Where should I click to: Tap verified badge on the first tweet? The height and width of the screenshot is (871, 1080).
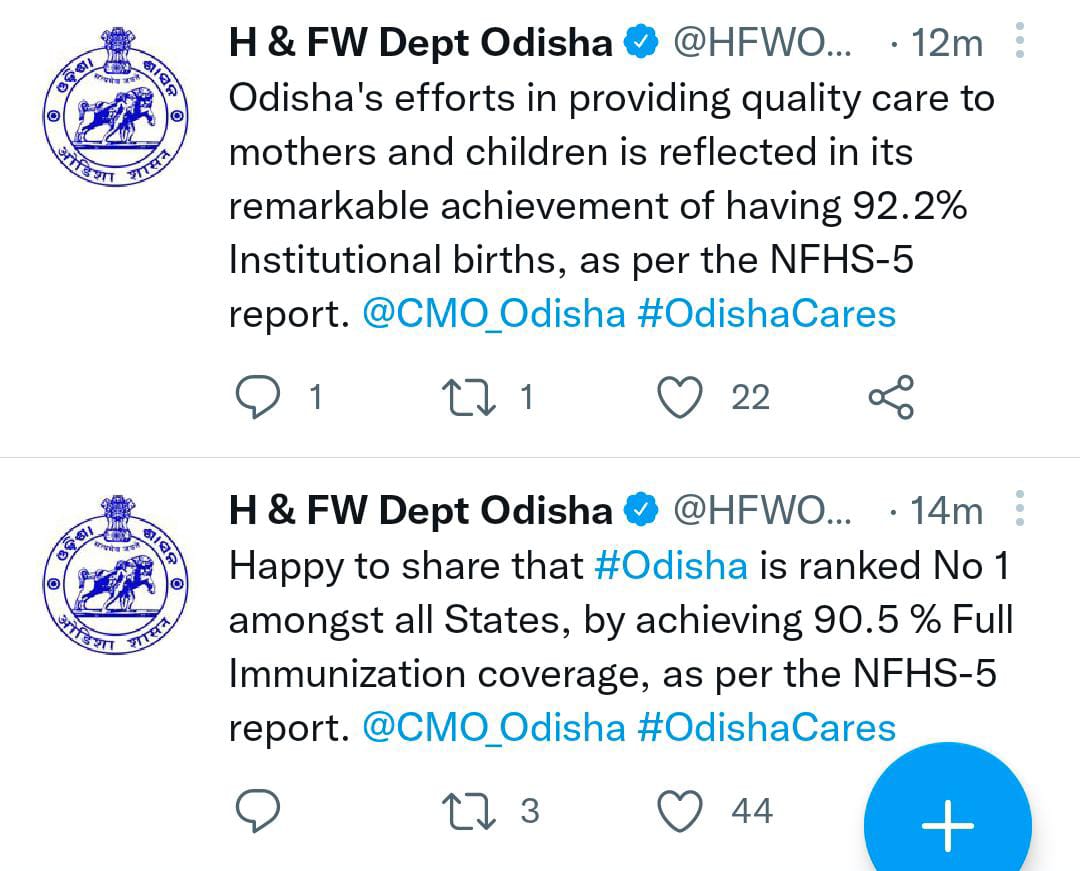(x=641, y=42)
